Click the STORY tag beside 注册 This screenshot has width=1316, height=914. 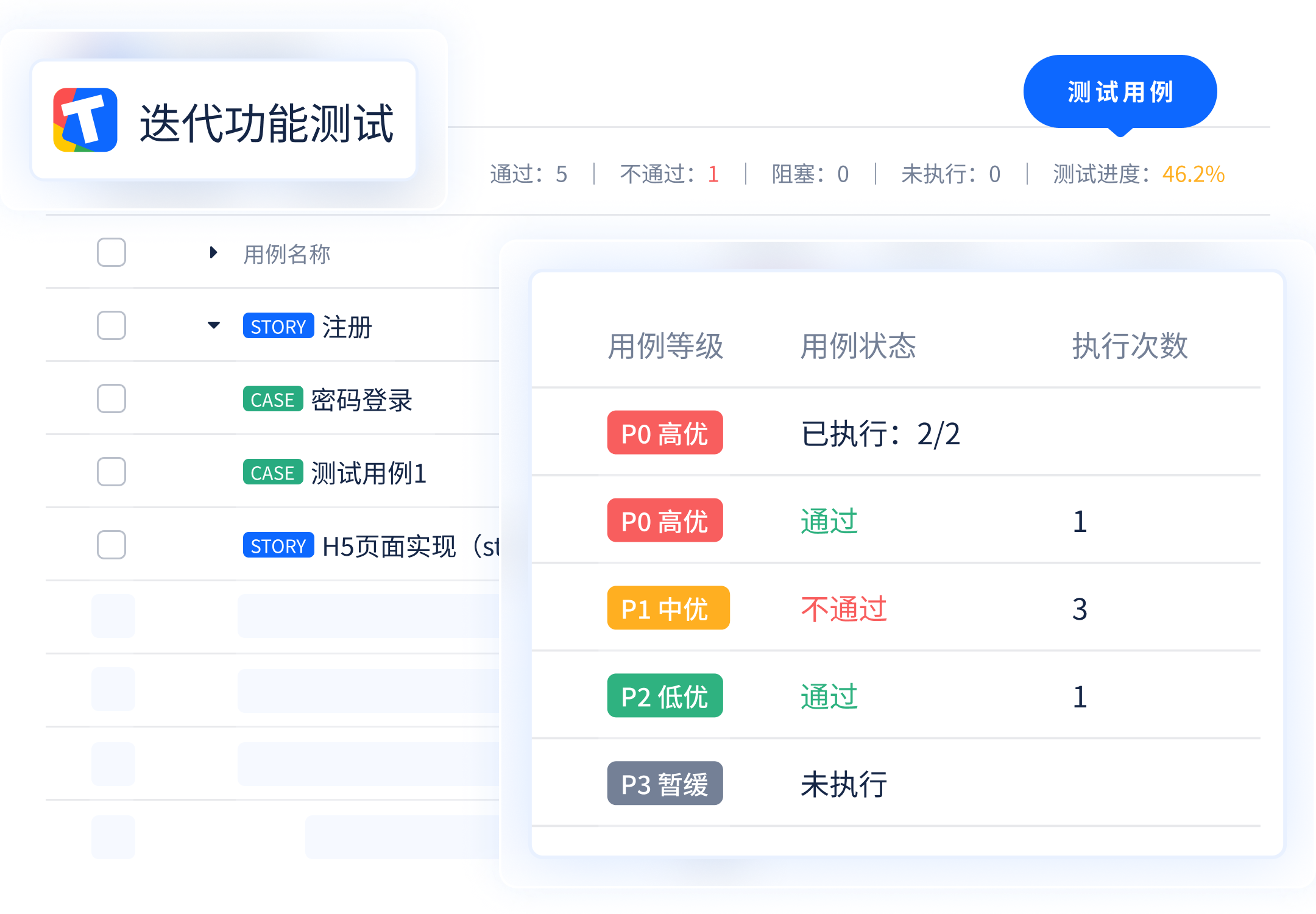click(278, 326)
